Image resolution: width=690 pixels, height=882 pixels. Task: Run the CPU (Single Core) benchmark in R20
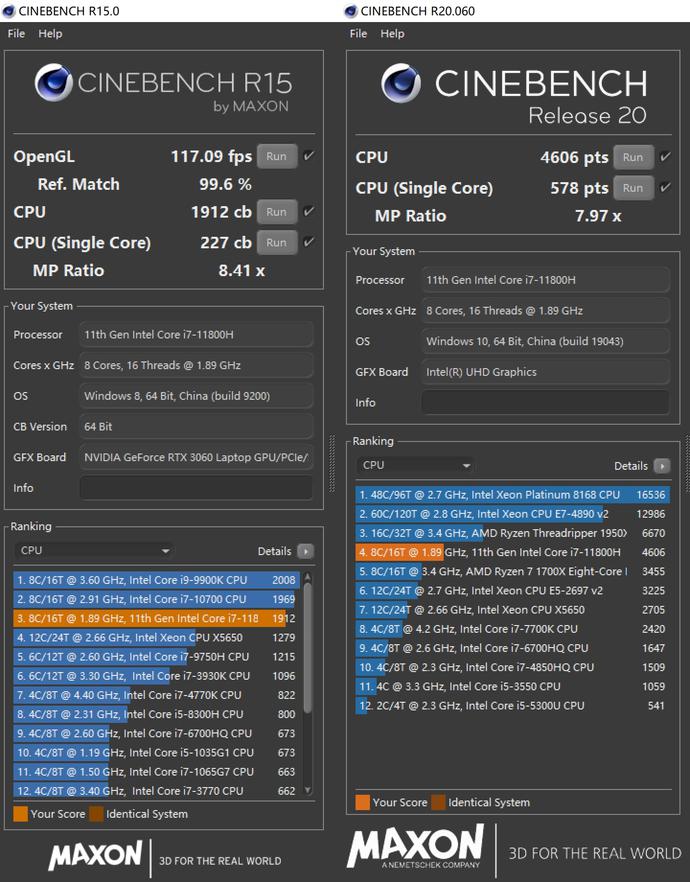pyautogui.click(x=633, y=188)
